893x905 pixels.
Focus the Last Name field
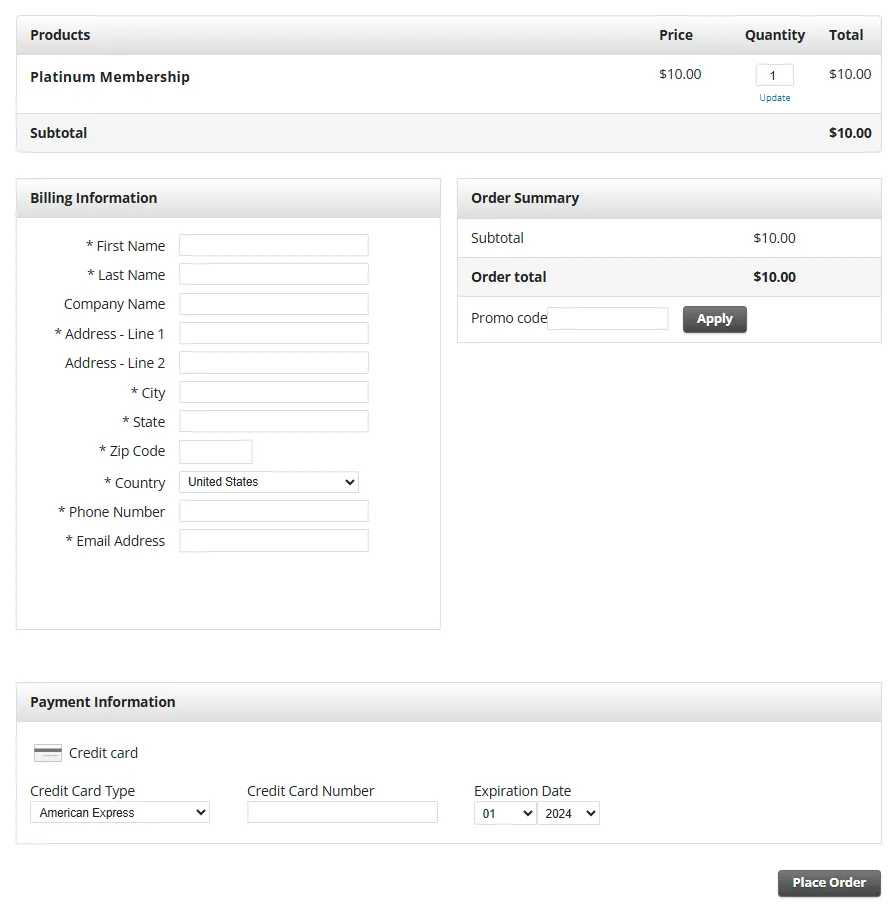[x=274, y=274]
